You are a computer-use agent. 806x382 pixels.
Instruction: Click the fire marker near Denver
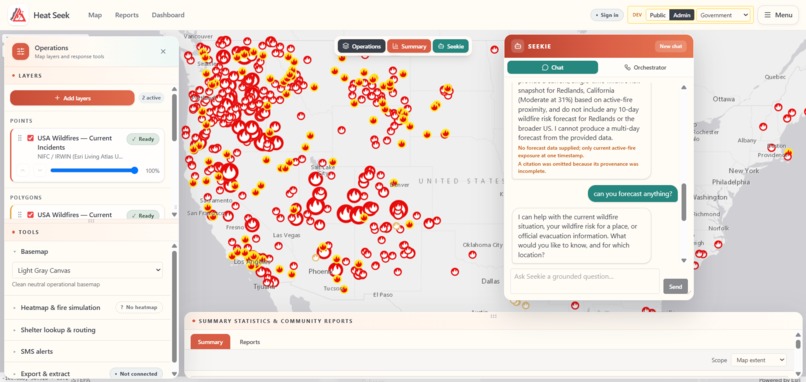click(394, 183)
